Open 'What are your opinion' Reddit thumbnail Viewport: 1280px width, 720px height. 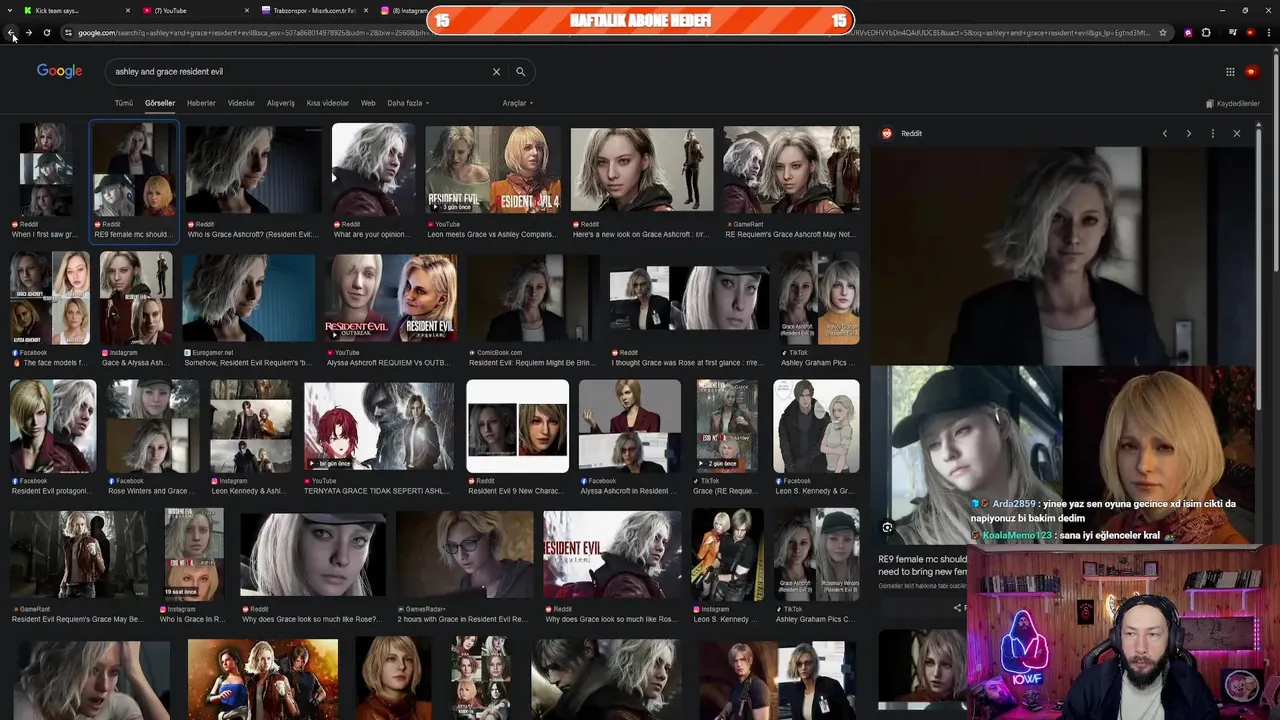373,182
